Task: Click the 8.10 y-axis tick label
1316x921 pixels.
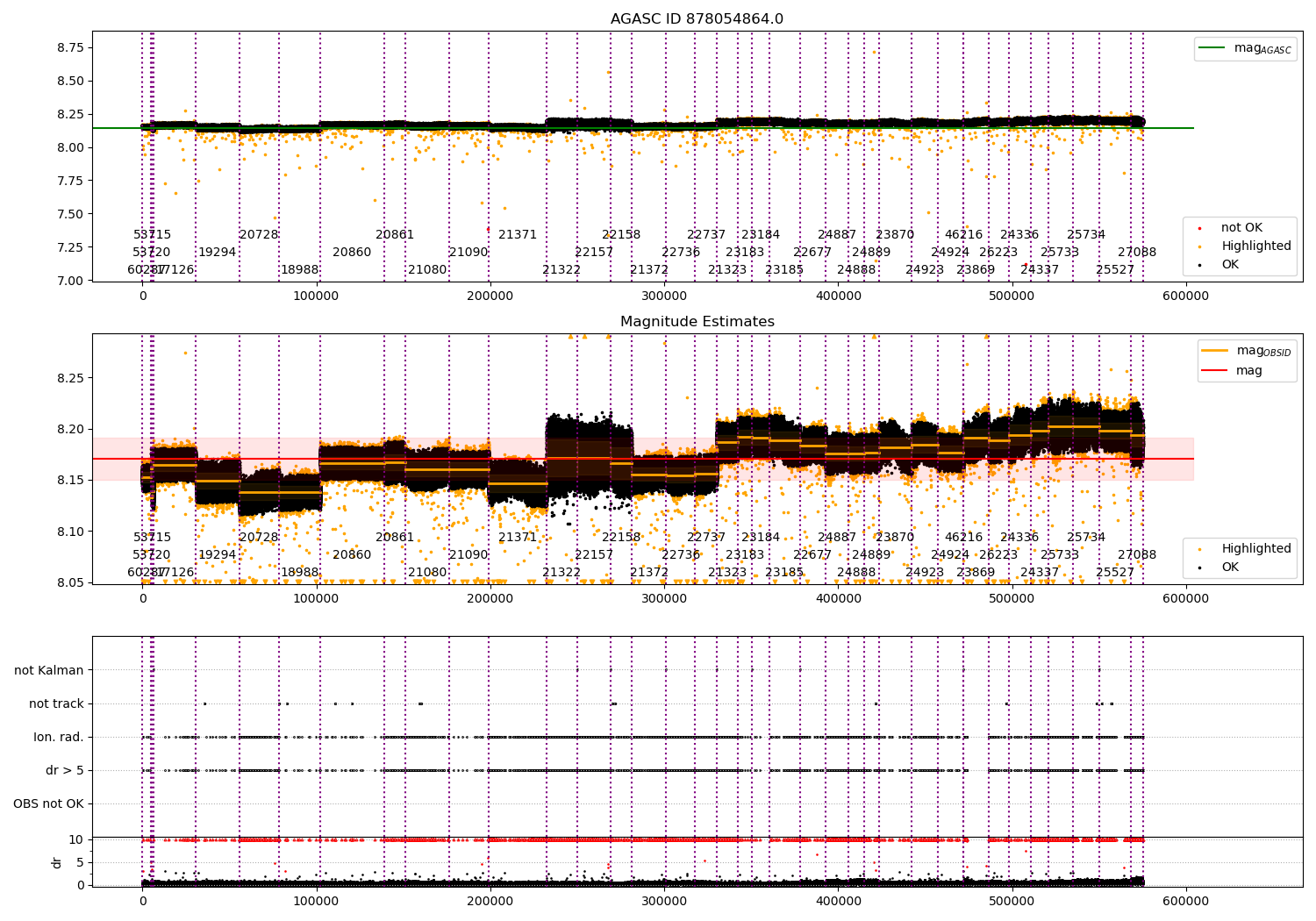Action: point(69,532)
